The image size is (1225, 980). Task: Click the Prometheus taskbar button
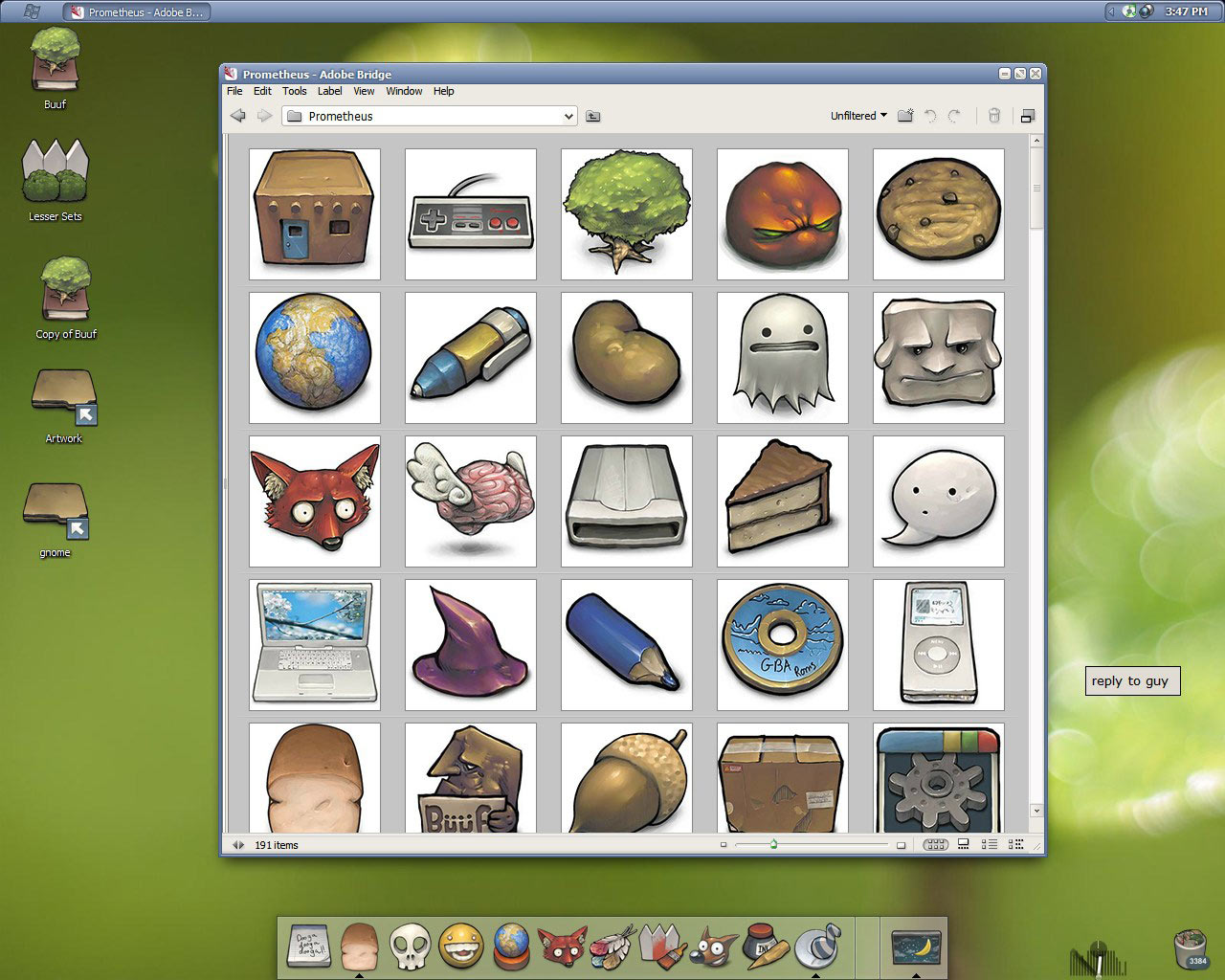coord(137,12)
